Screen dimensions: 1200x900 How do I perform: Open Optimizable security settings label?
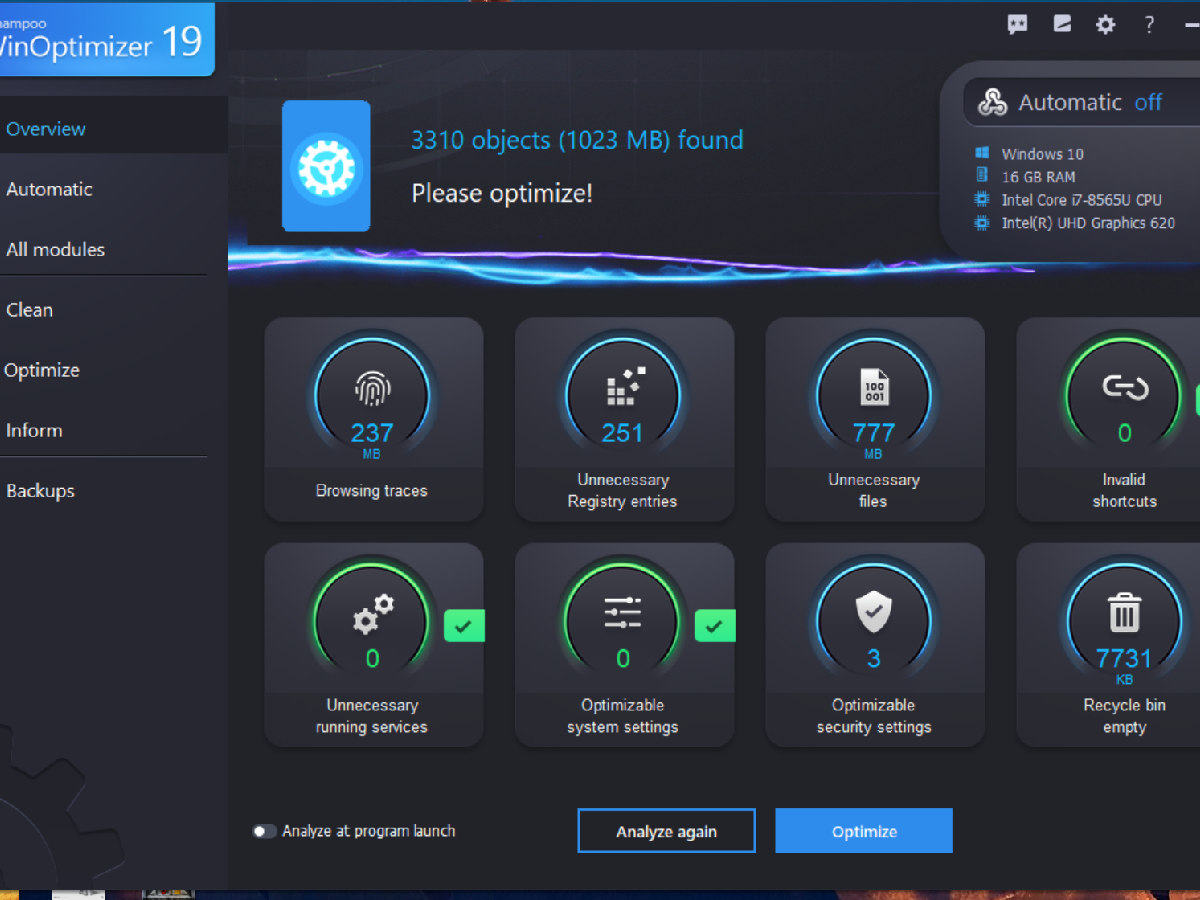[874, 716]
